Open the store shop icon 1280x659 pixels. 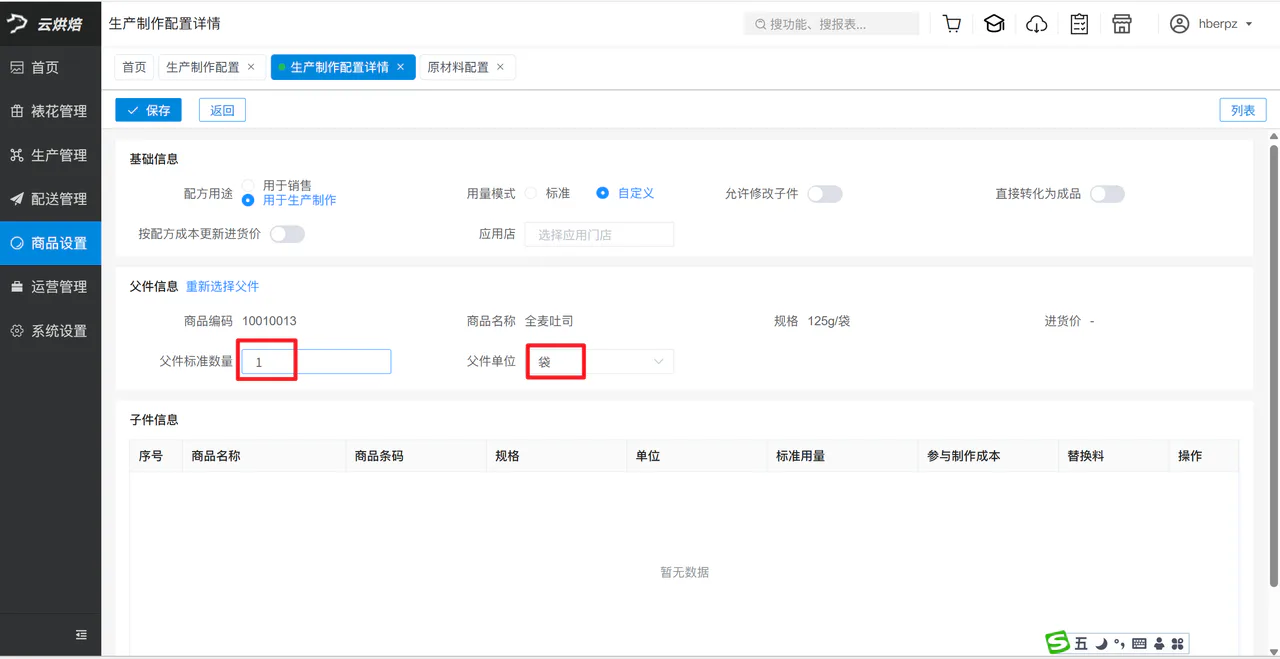(1122, 24)
